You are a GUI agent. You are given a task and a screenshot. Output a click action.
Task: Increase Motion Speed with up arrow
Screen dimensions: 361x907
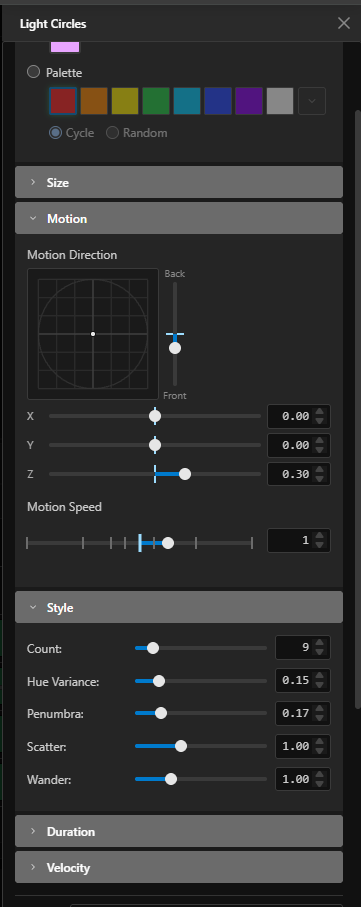pos(319,536)
